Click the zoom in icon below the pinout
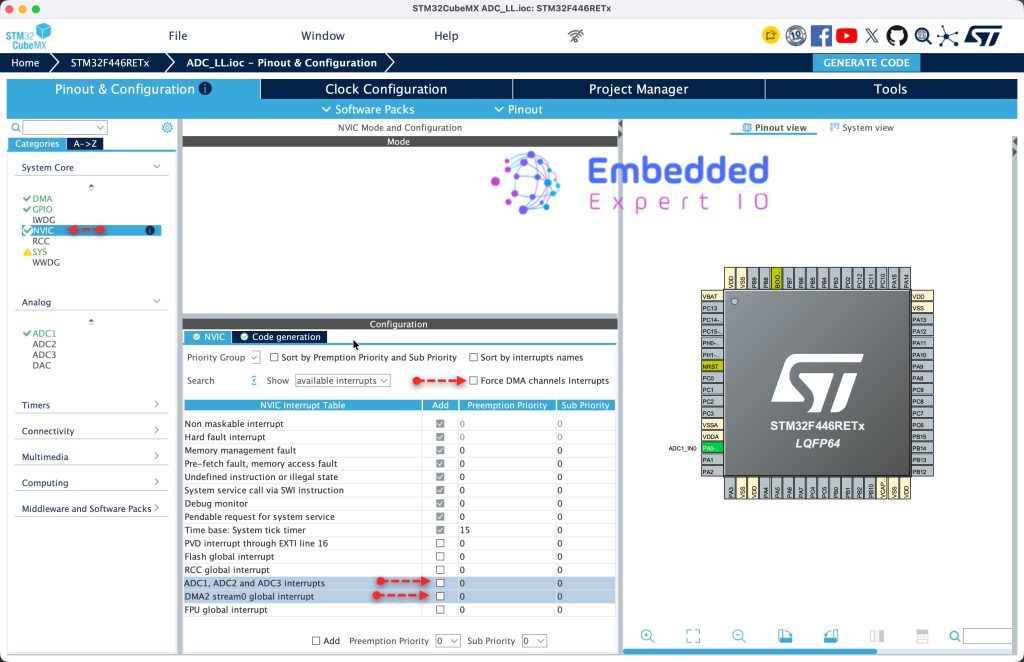Viewport: 1024px width, 662px height. click(x=647, y=636)
